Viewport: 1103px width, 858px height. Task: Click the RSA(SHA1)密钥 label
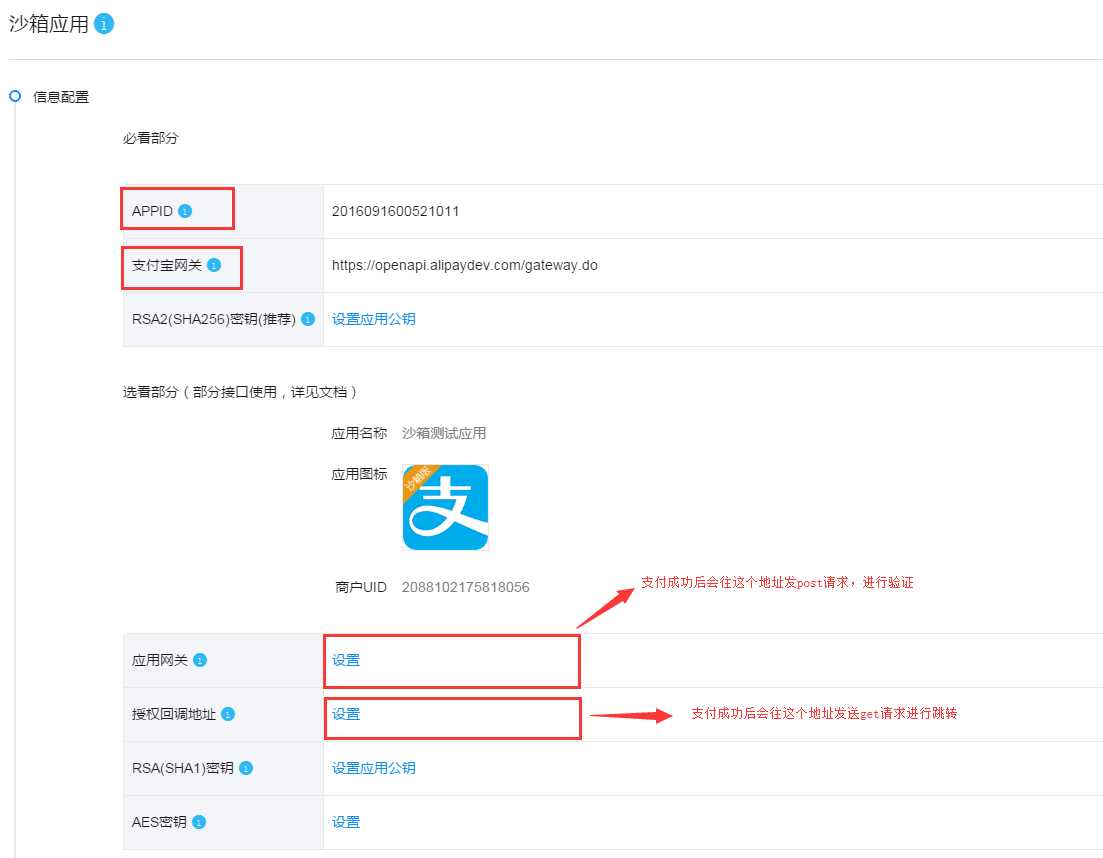coord(183,768)
